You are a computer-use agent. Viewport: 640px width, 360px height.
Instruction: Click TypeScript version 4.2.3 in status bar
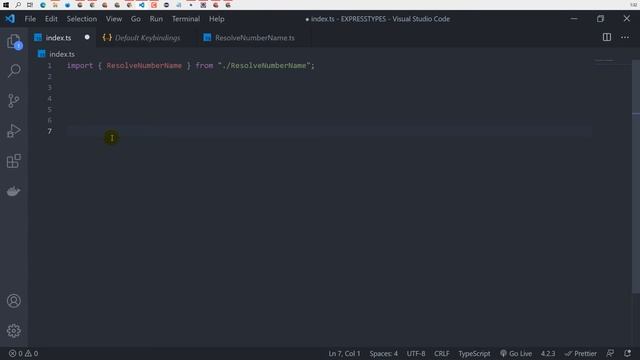click(x=548, y=353)
